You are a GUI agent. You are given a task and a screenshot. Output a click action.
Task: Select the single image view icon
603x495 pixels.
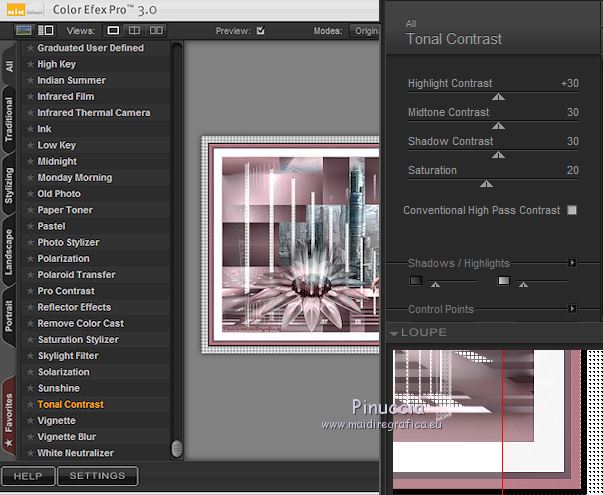[113, 30]
